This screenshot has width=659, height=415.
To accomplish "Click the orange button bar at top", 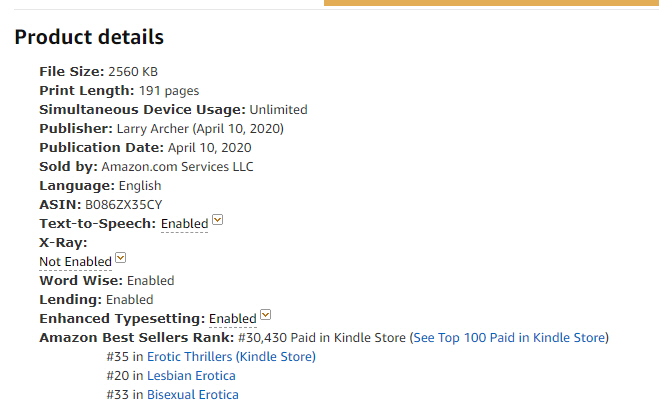I will click(490, 3).
